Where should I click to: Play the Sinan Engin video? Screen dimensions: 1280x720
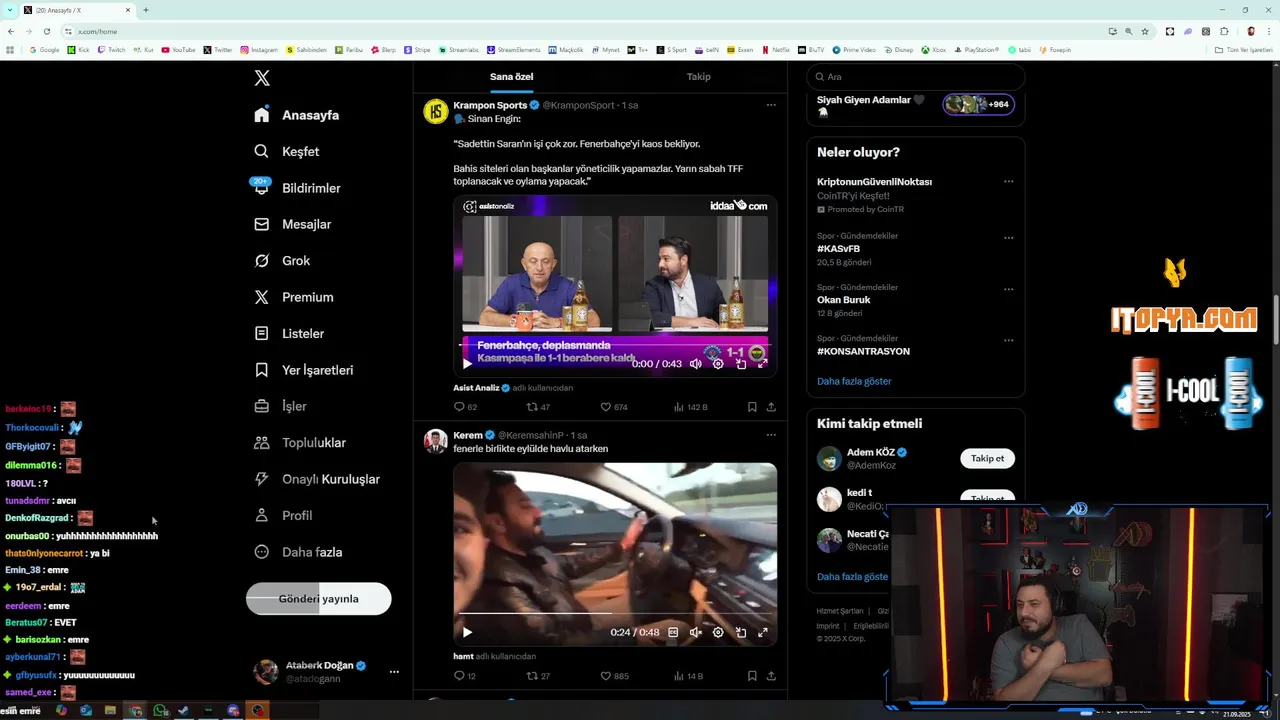467,364
